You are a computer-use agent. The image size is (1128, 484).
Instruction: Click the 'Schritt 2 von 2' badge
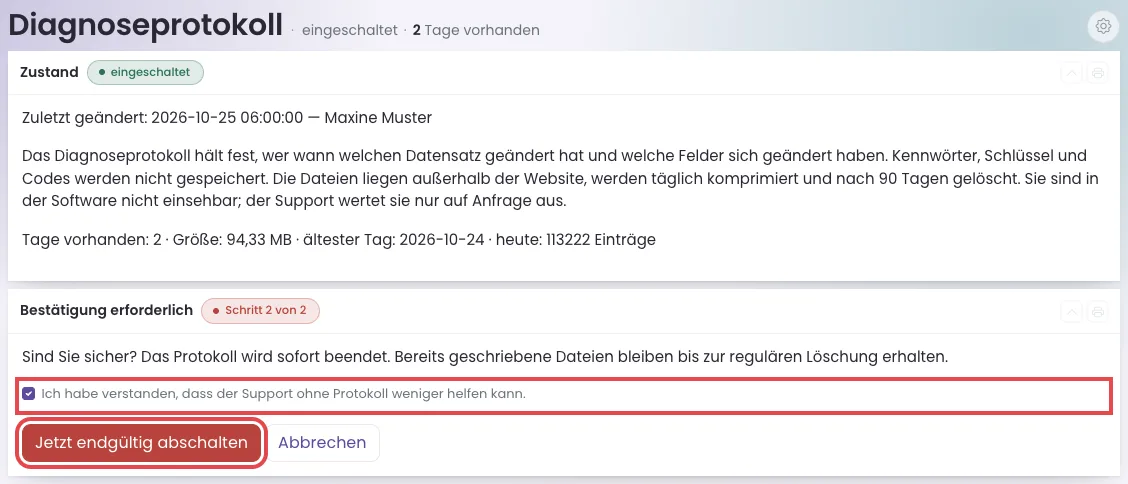pyautogui.click(x=260, y=311)
